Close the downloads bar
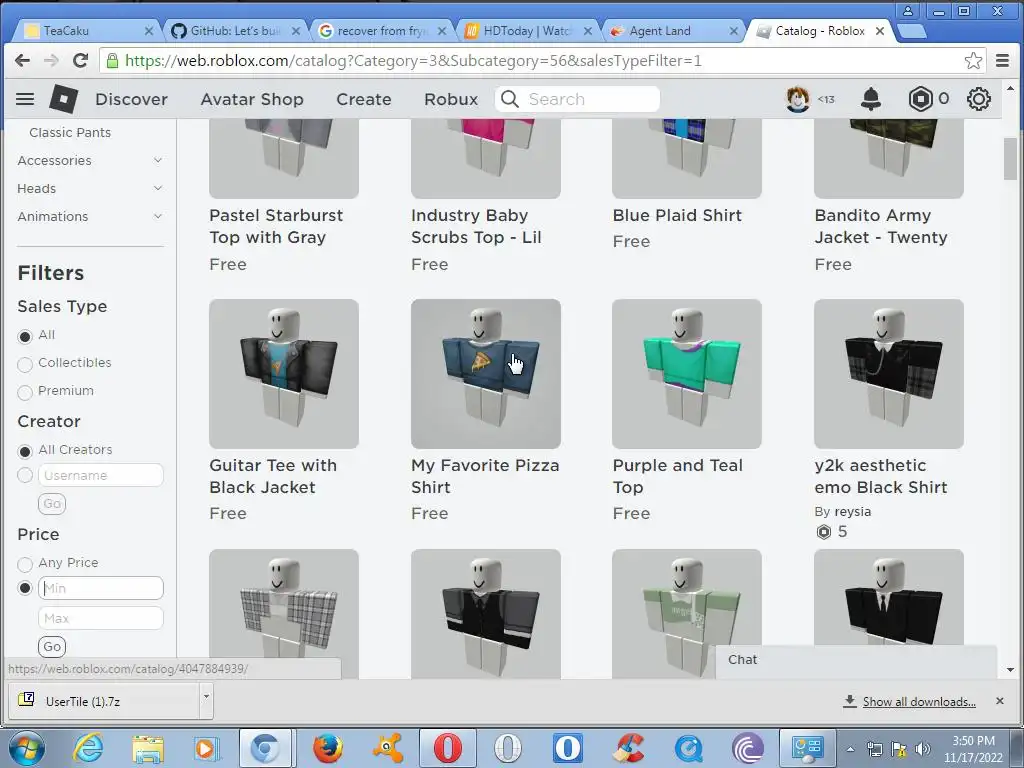Screen dimensions: 1024x768 click(x=1000, y=701)
